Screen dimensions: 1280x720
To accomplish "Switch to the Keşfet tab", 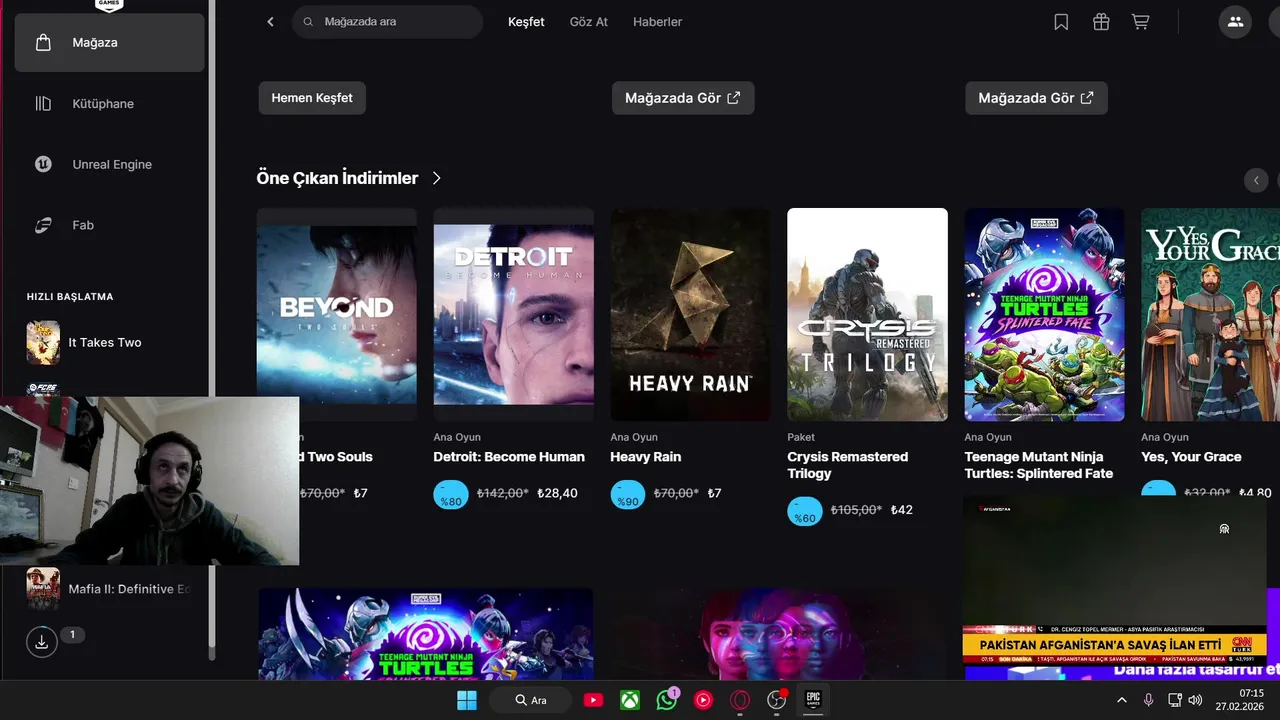I will 526,22.
